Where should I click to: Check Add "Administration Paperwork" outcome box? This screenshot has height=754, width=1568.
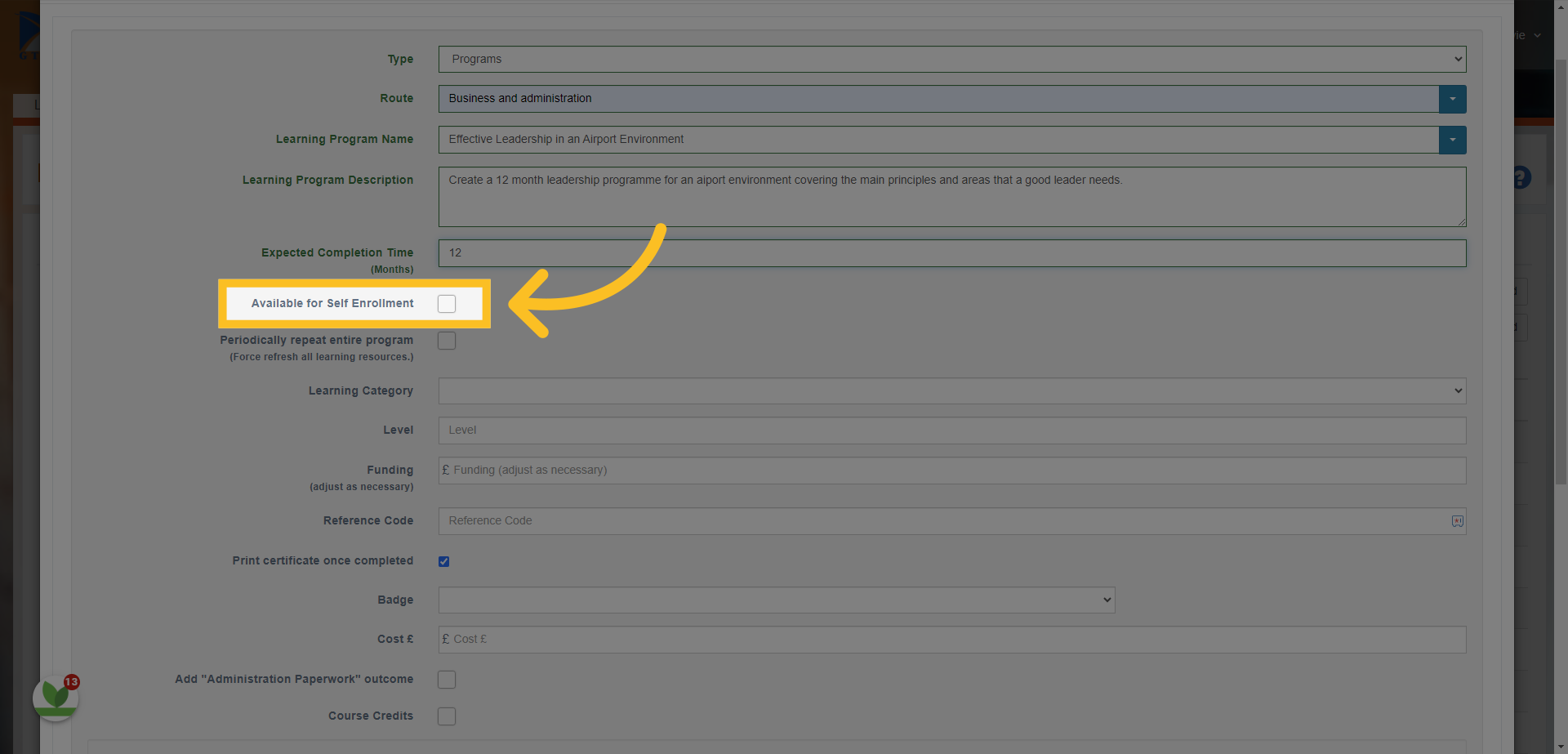click(447, 680)
